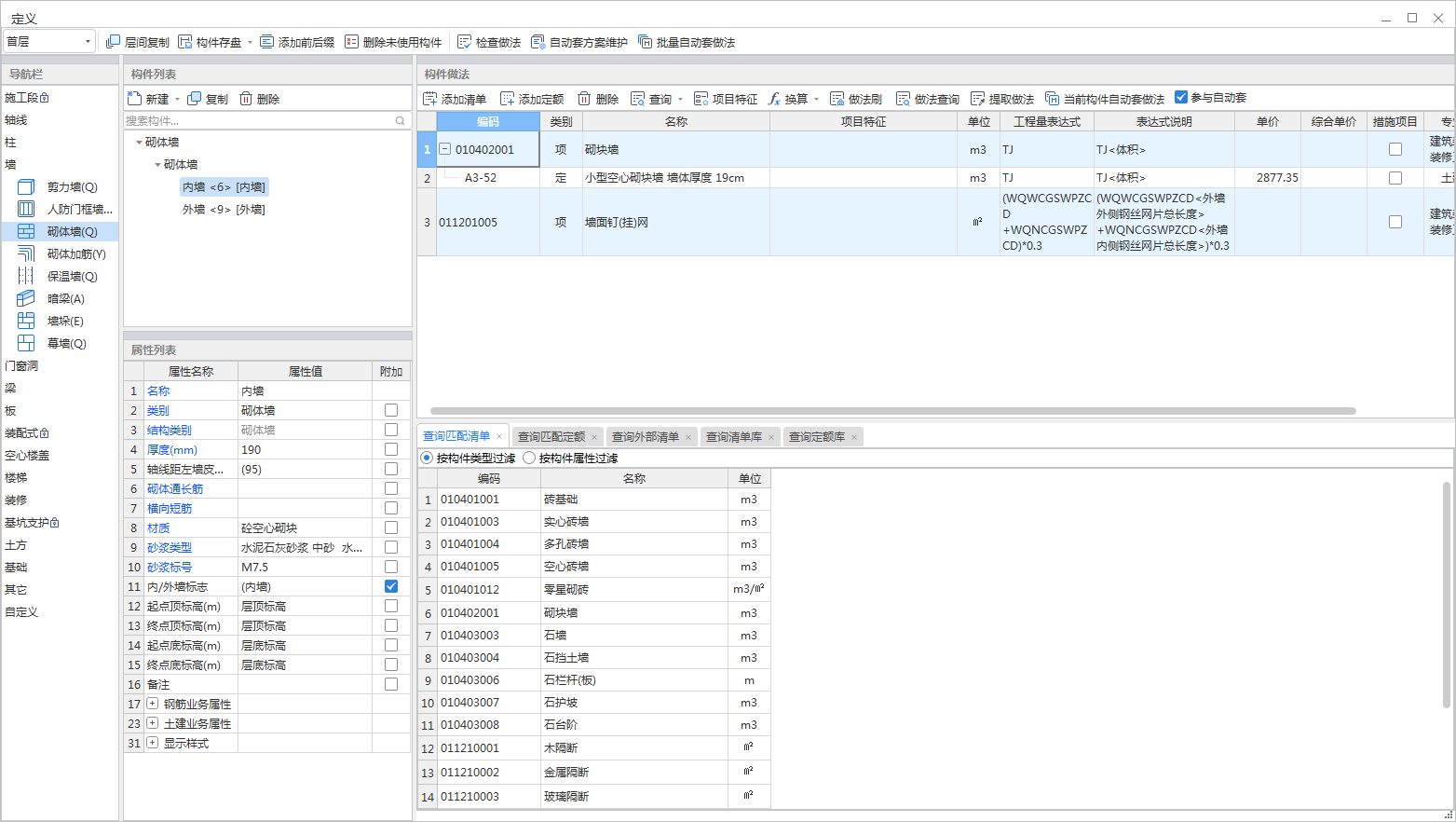Click 横向短筋 property link

pos(170,508)
